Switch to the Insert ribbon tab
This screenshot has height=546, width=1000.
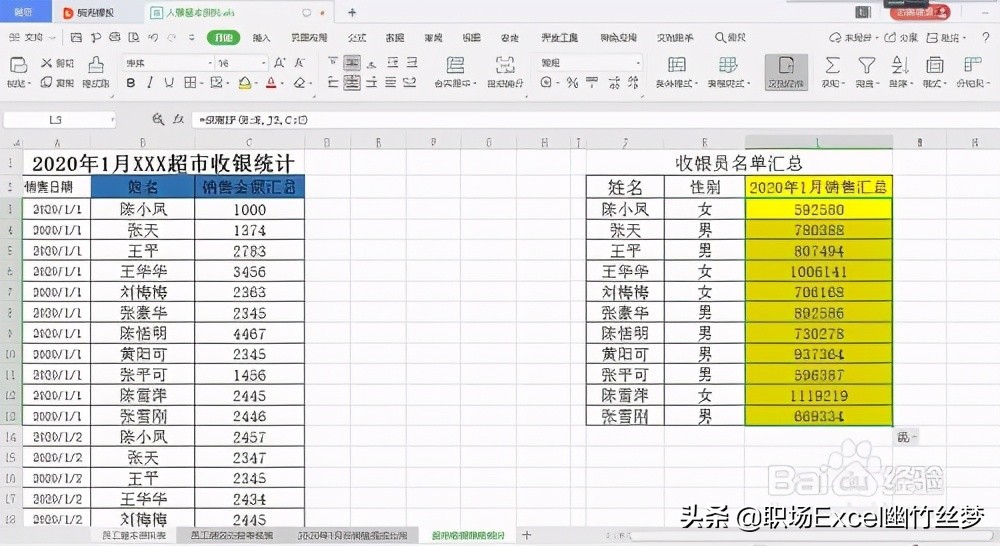point(261,38)
